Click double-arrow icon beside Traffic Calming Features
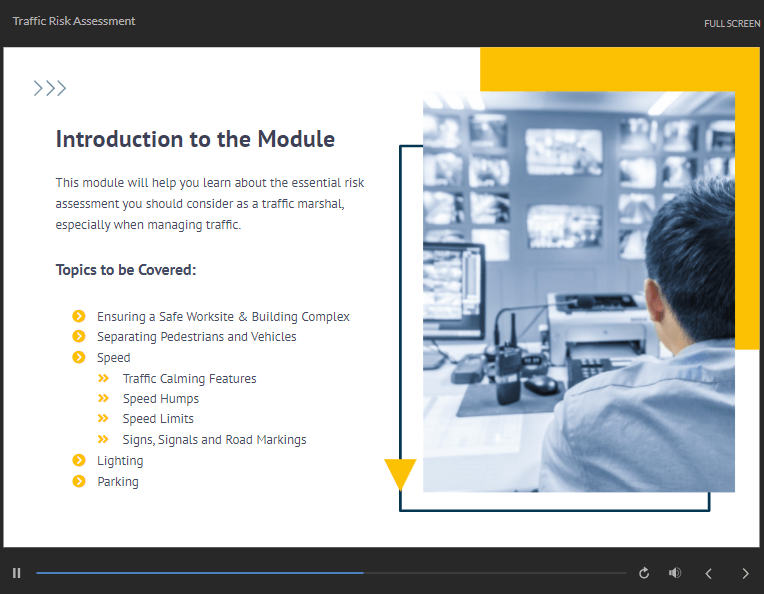Viewport: 764px width, 594px height. [x=103, y=378]
